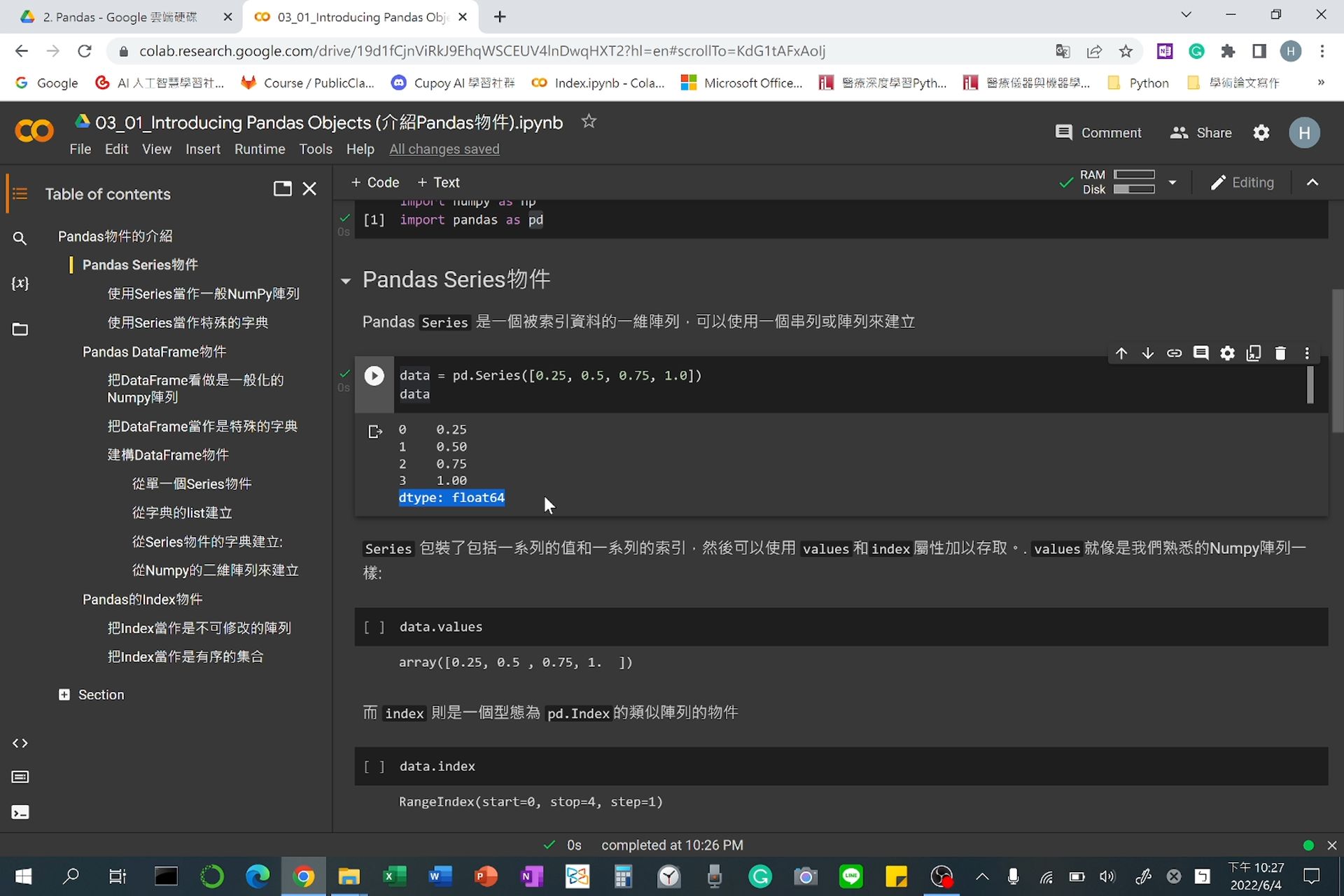Switch to the 2. Pandas Google Drive tab

119,17
